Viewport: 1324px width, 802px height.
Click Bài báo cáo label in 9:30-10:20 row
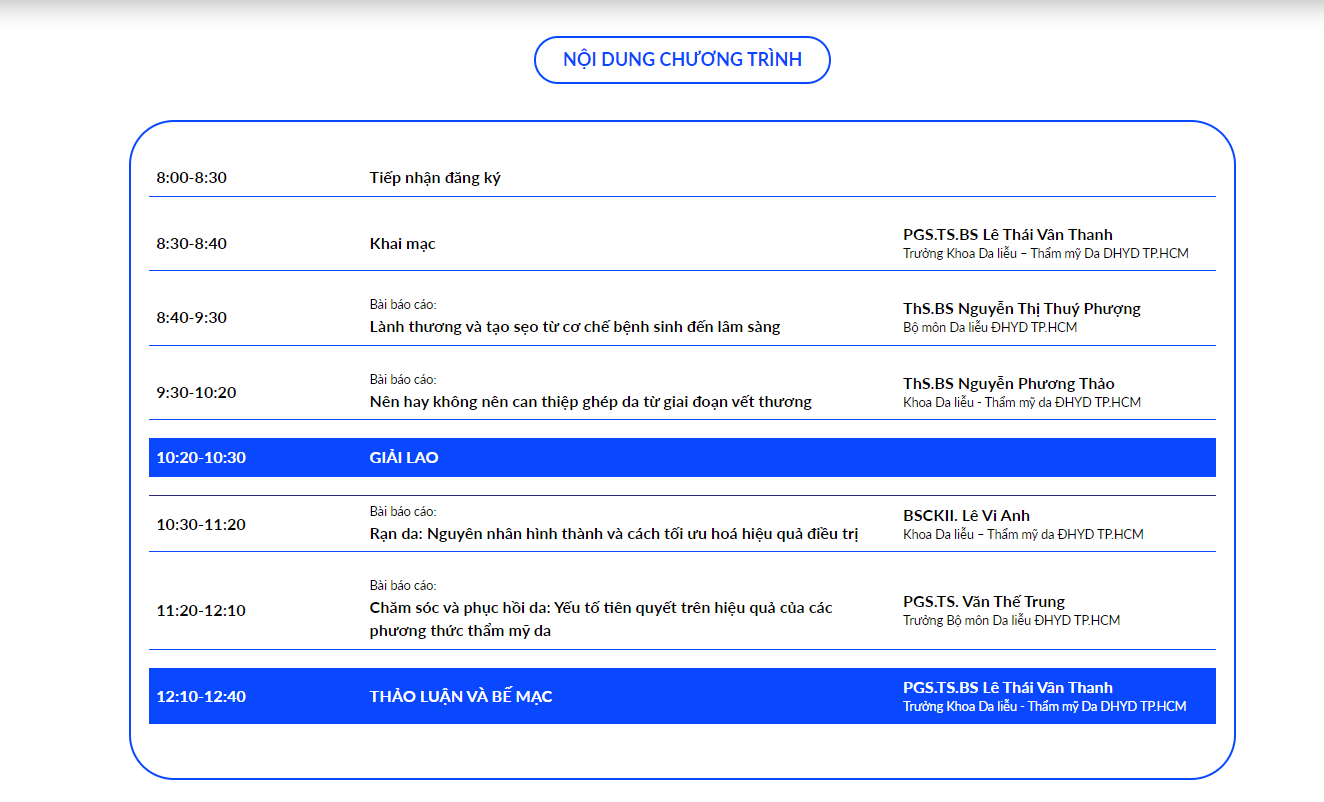click(403, 380)
